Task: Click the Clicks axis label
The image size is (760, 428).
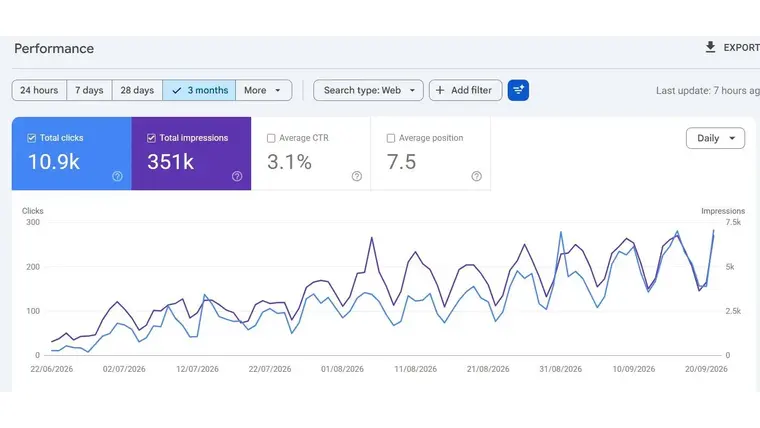Action: [x=32, y=211]
